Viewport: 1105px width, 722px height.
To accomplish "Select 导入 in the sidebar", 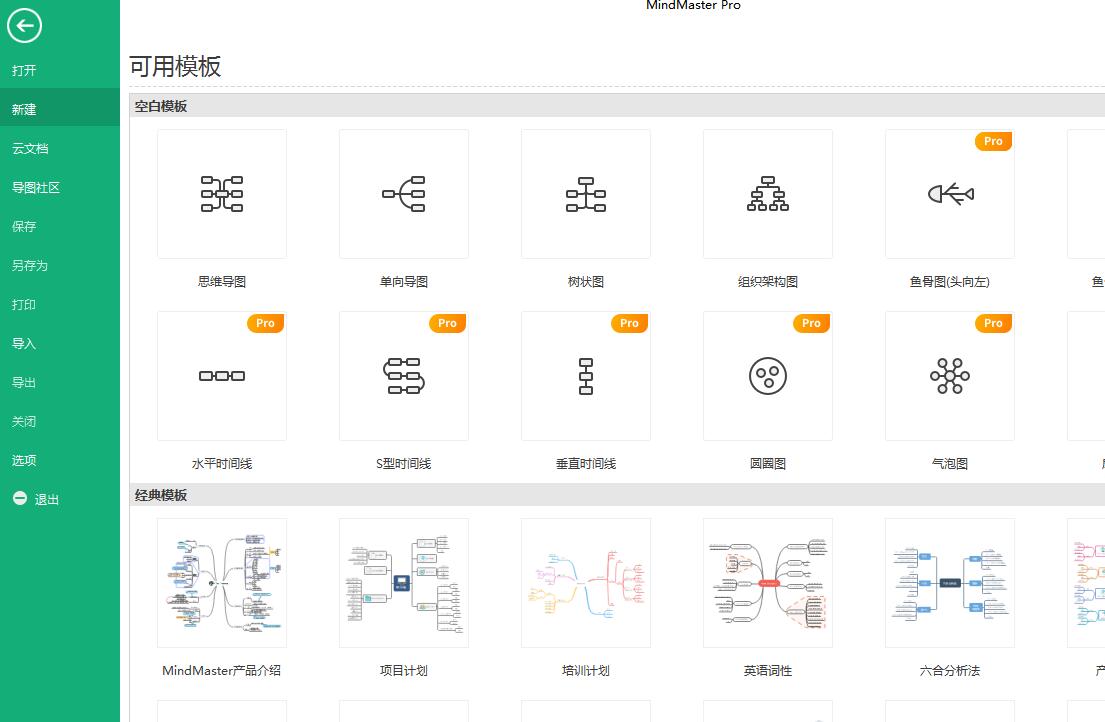I will (24, 343).
